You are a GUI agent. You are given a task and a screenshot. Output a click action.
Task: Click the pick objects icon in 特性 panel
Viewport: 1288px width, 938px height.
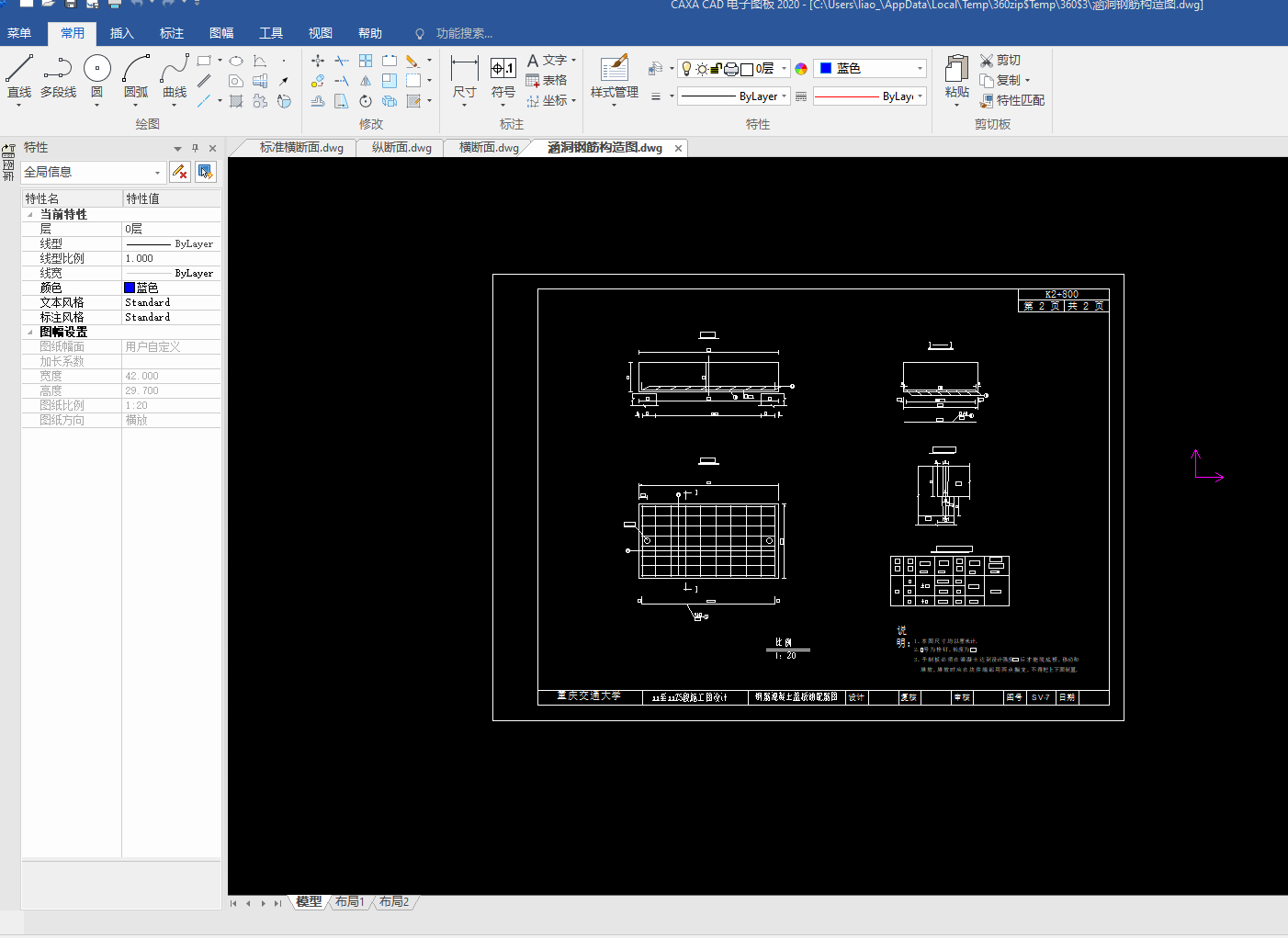(x=206, y=172)
